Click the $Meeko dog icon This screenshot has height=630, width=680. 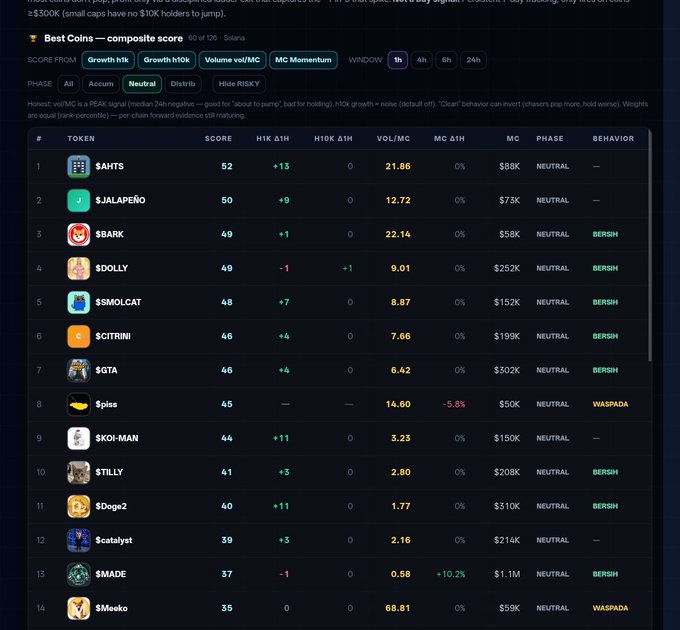(78, 608)
